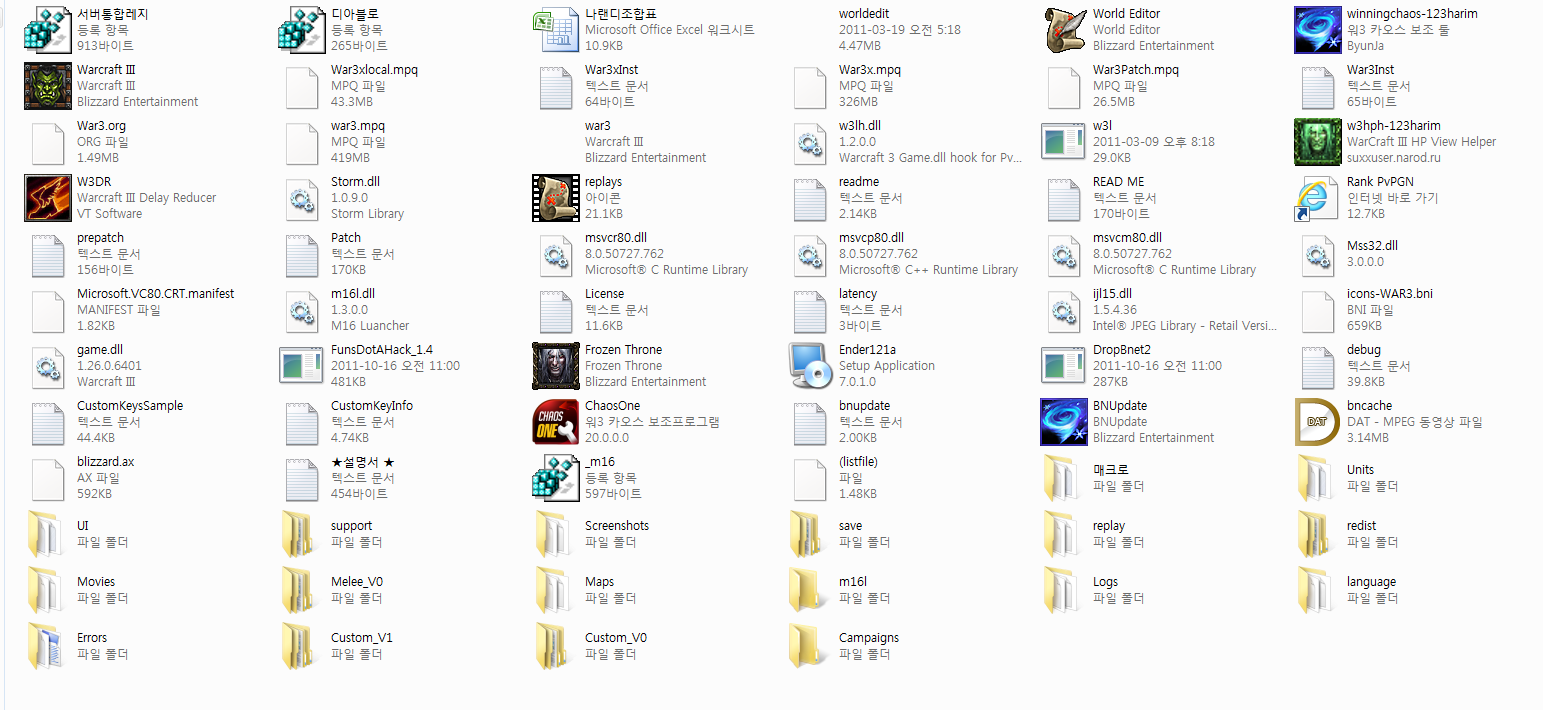Select the 서버통합레지 registry file icon

click(x=48, y=30)
